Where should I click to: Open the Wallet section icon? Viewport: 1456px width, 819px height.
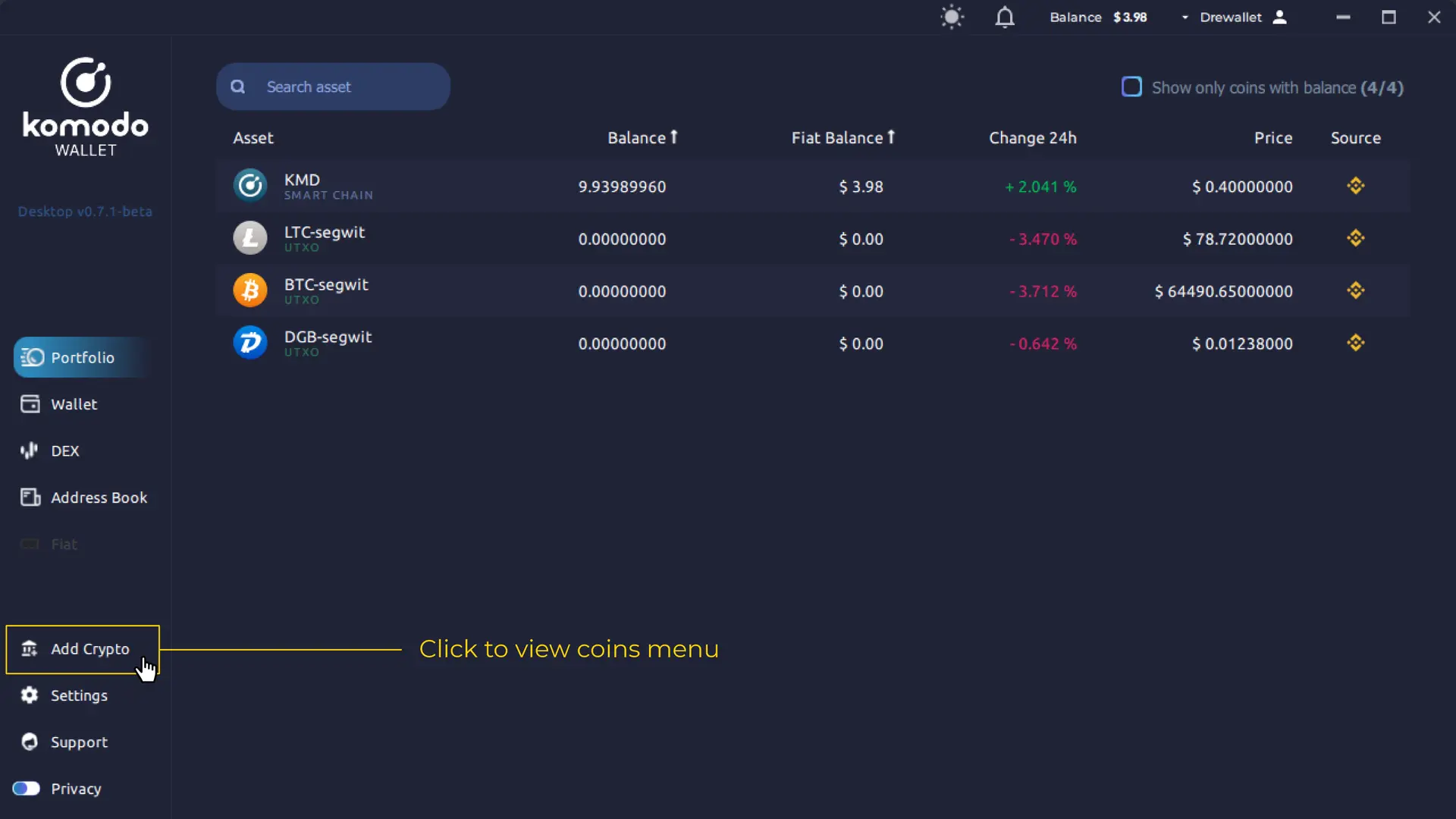pos(29,403)
